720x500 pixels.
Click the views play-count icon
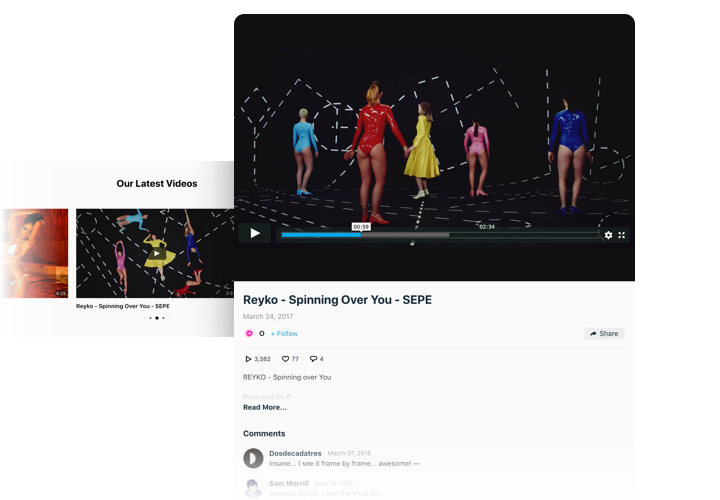(x=248, y=359)
